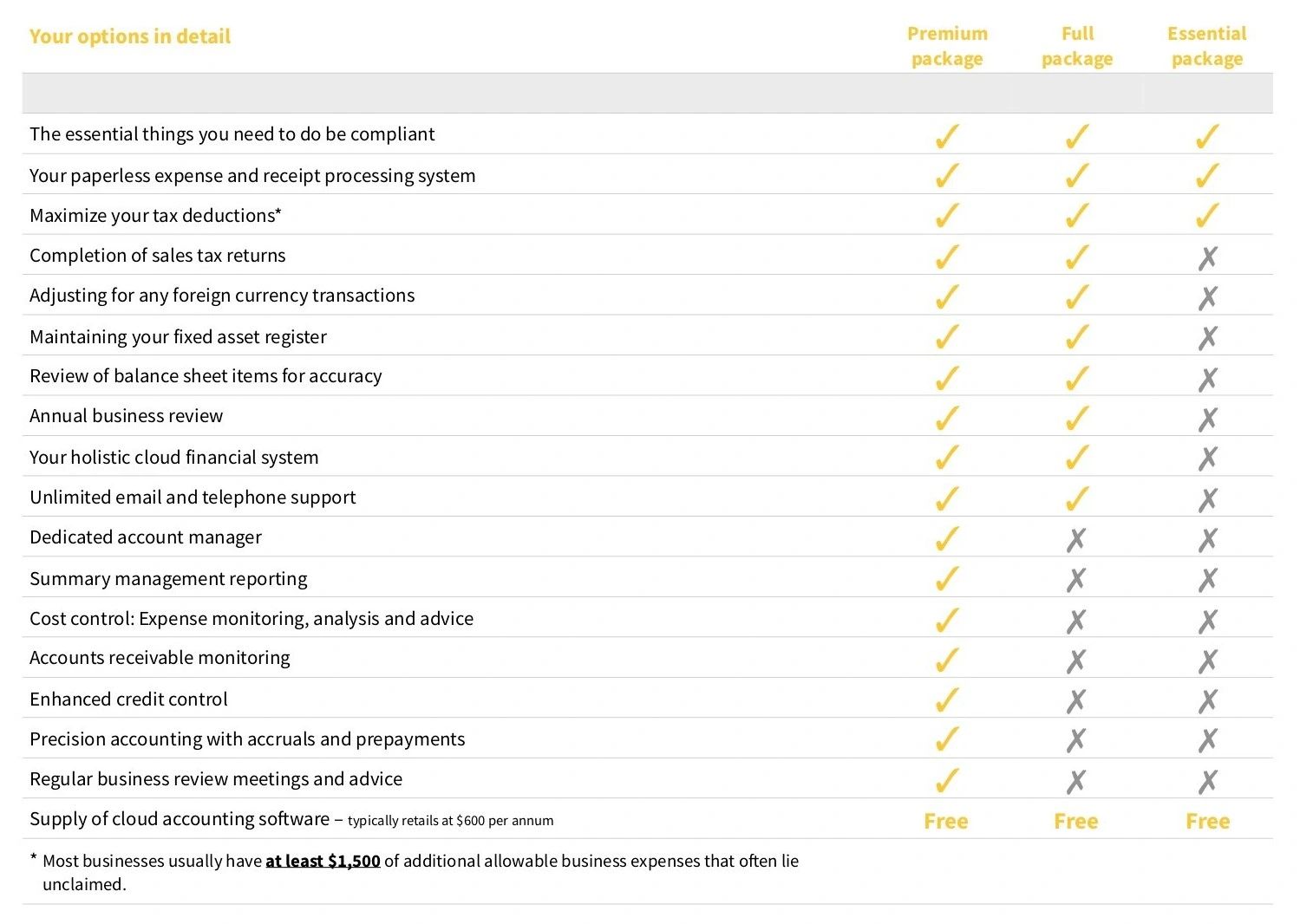Click Full package cross for Enhanced credit control

pyautogui.click(x=1076, y=700)
